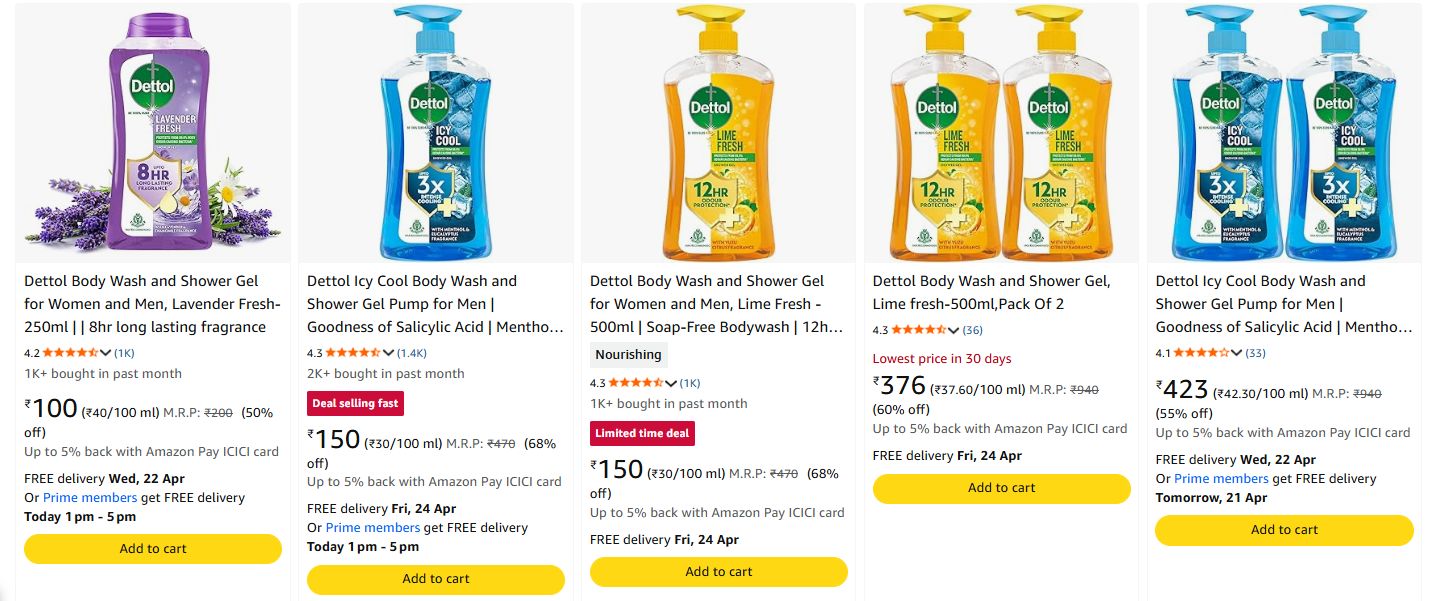The width and height of the screenshot is (1430, 601).
Task: Add Lavender Fresh 250ml to cart
Action: coord(153,548)
